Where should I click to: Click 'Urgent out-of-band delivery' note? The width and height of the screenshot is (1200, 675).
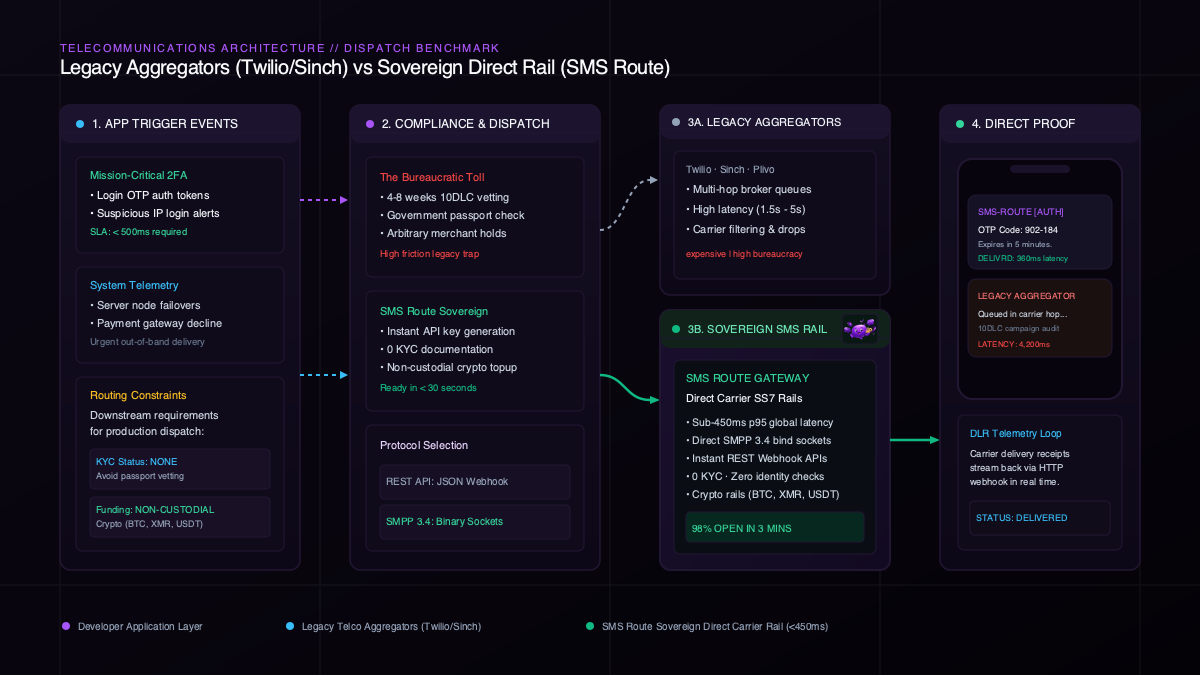point(147,342)
